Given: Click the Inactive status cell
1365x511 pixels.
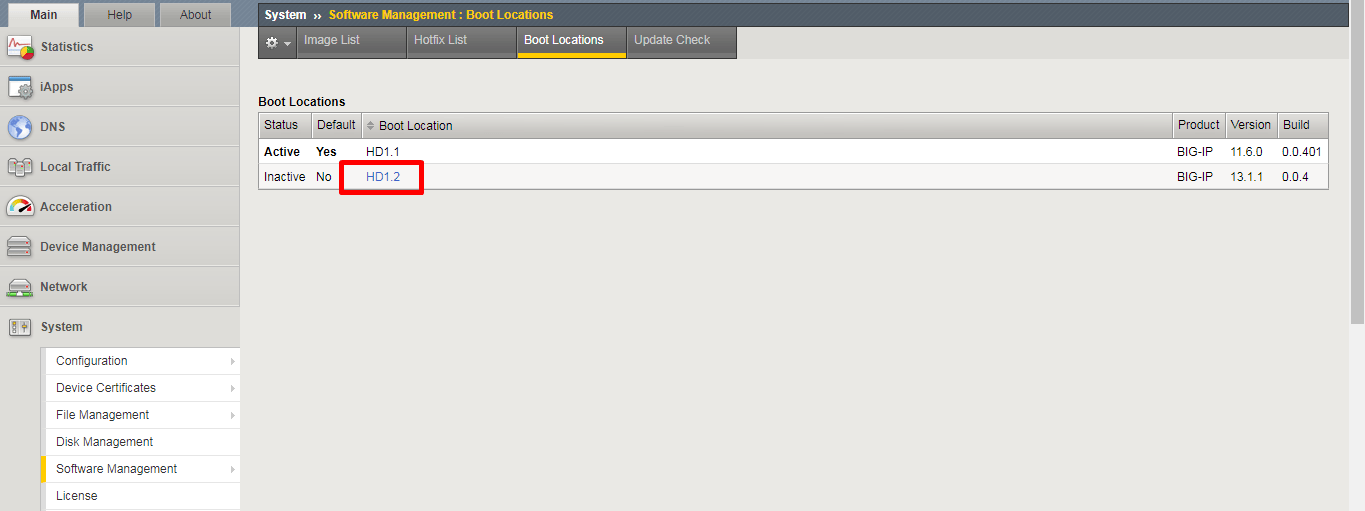Looking at the screenshot, I should [x=285, y=177].
